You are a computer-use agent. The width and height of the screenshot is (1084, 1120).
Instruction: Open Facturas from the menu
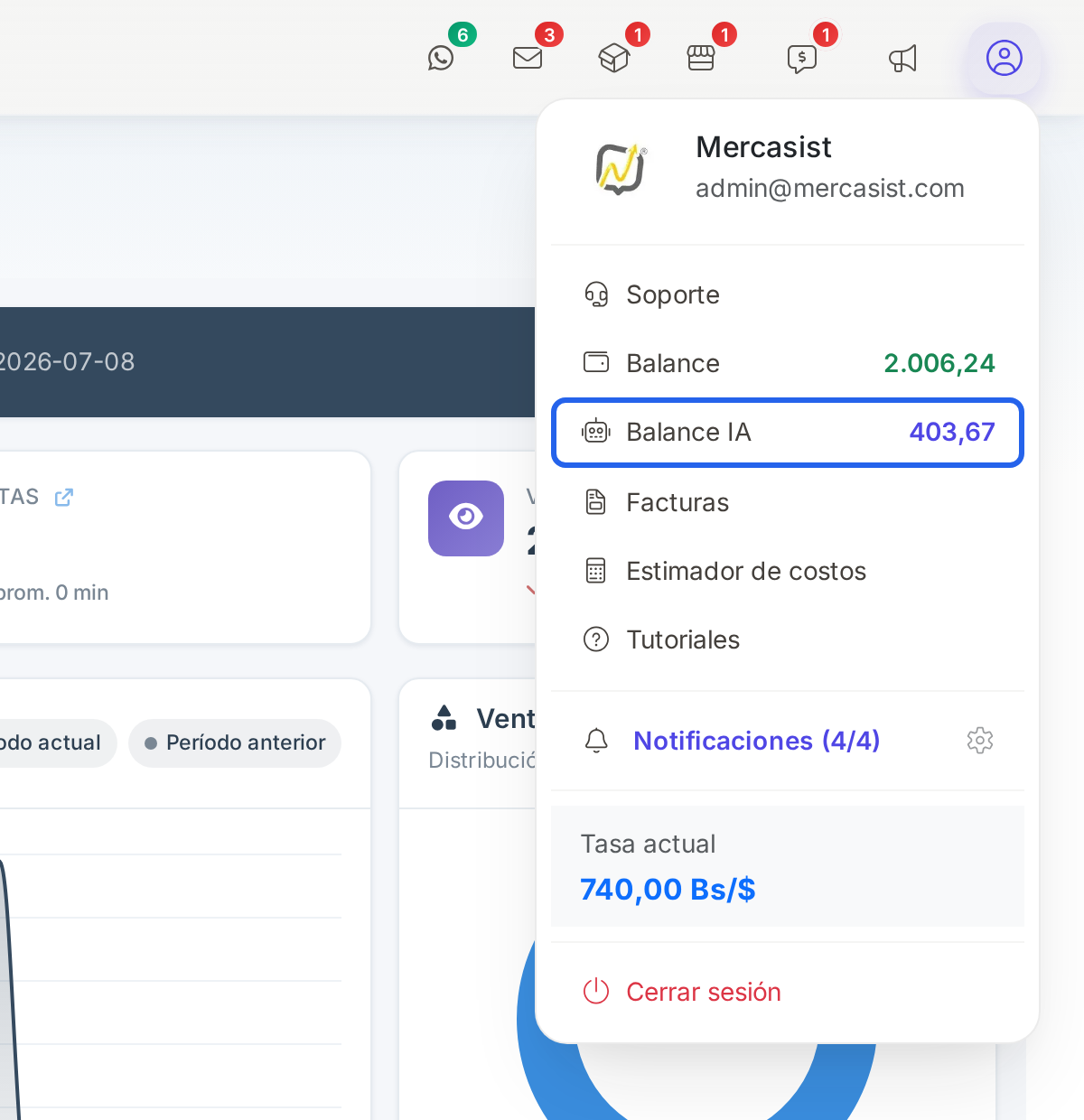788,502
